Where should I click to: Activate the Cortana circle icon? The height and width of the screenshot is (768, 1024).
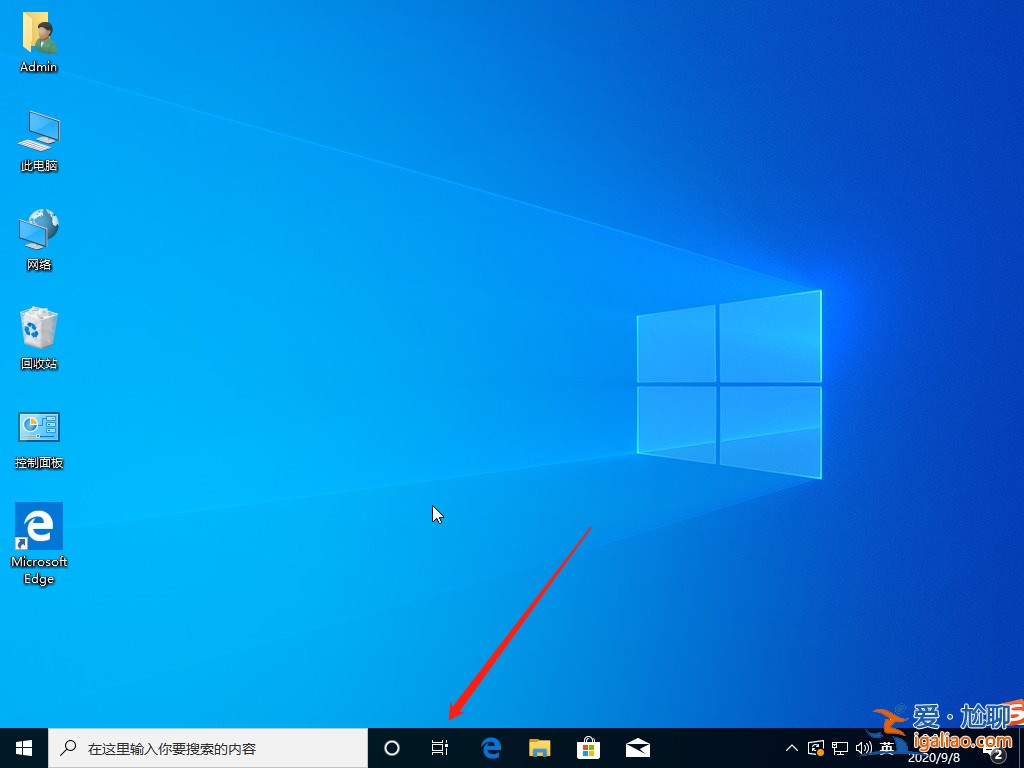391,747
